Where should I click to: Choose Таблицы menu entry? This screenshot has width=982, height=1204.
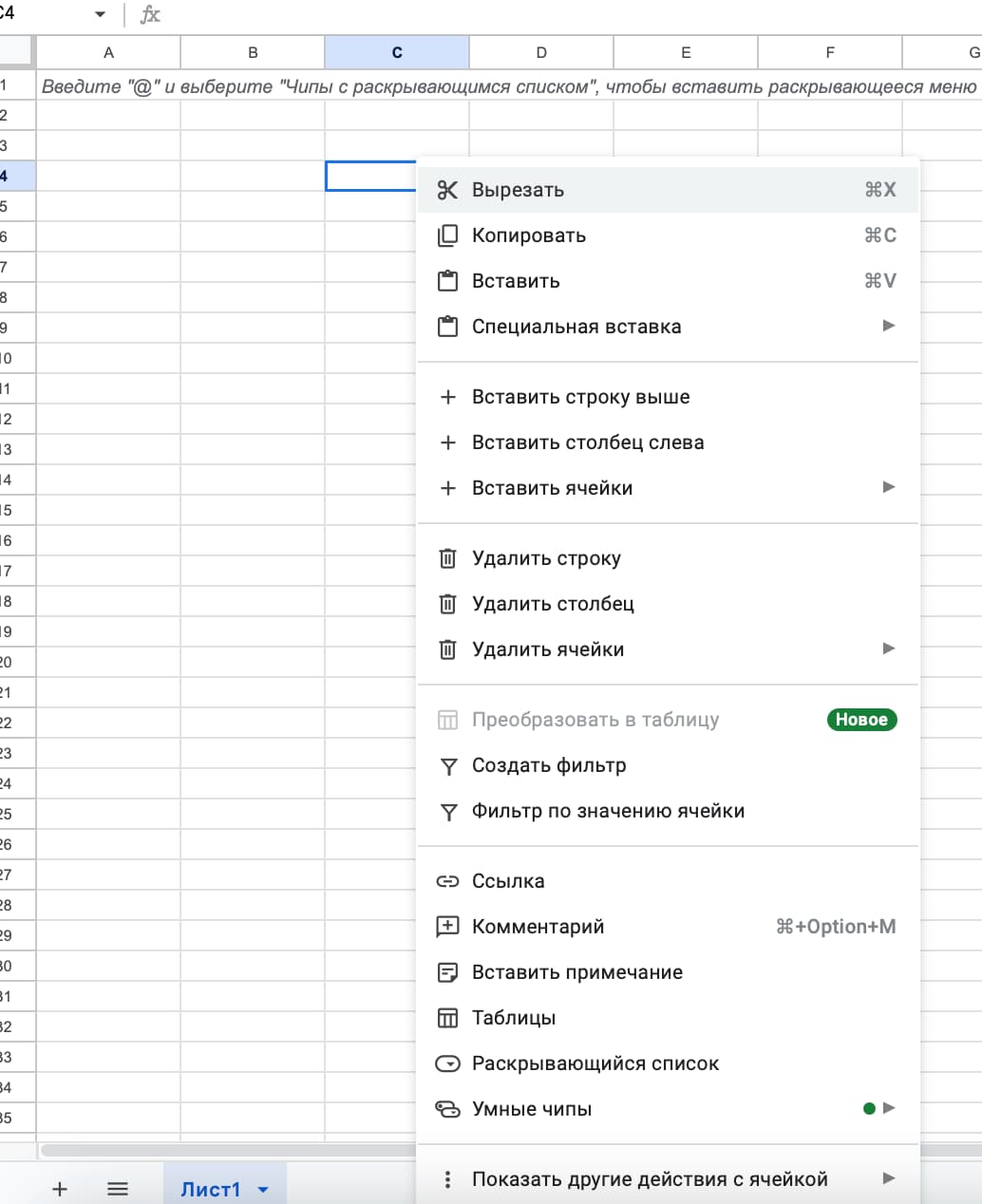669,1018
